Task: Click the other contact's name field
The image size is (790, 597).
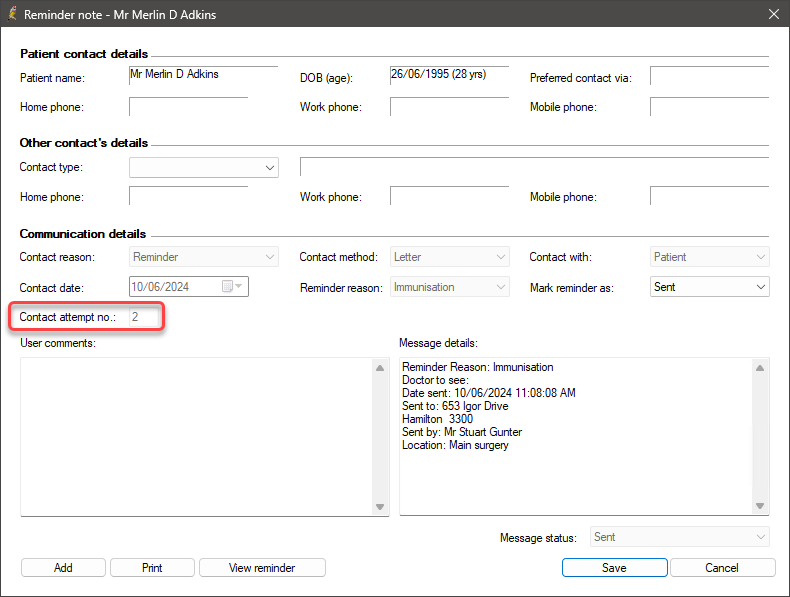Action: (x=535, y=167)
